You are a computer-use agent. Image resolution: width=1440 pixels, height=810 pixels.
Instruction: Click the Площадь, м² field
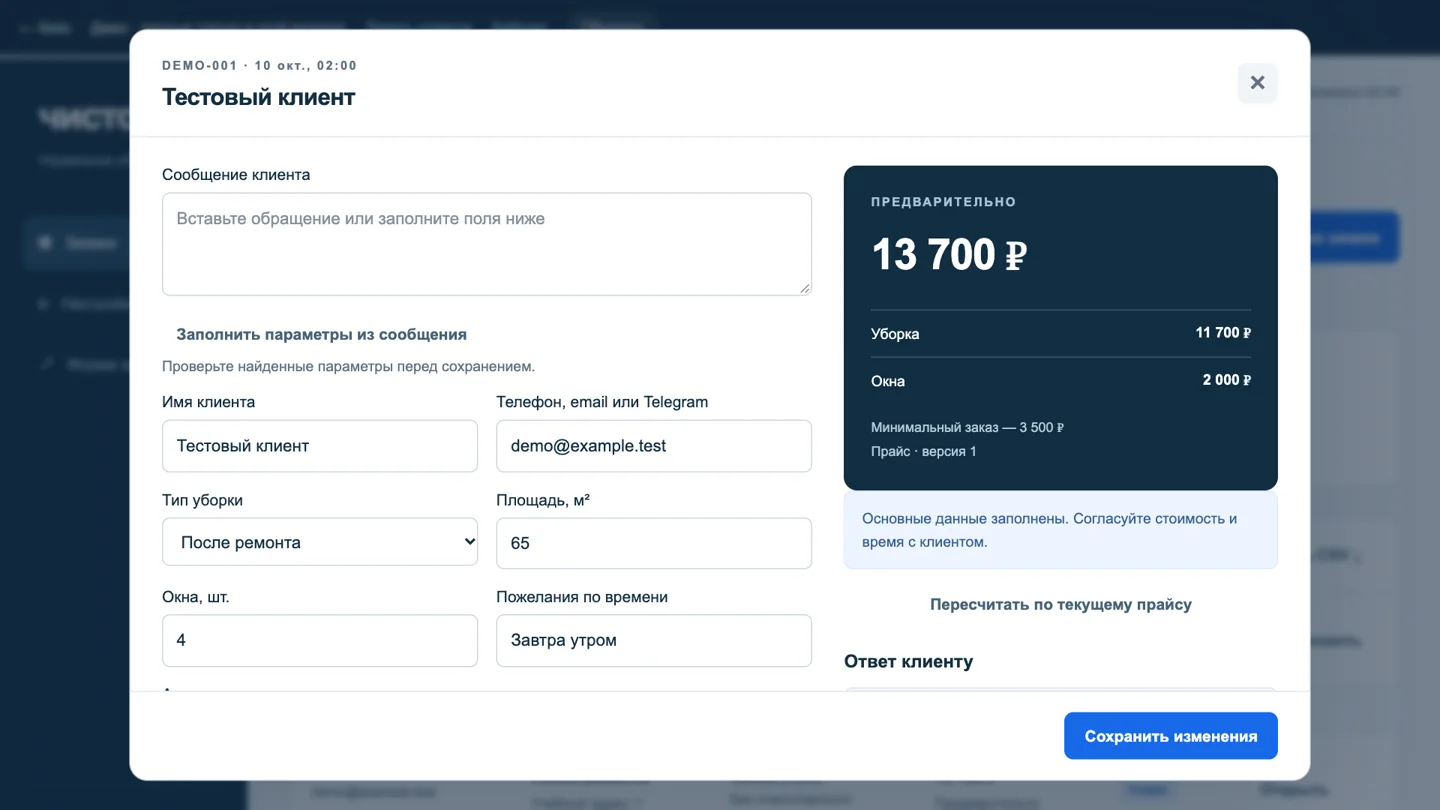pyautogui.click(x=654, y=543)
